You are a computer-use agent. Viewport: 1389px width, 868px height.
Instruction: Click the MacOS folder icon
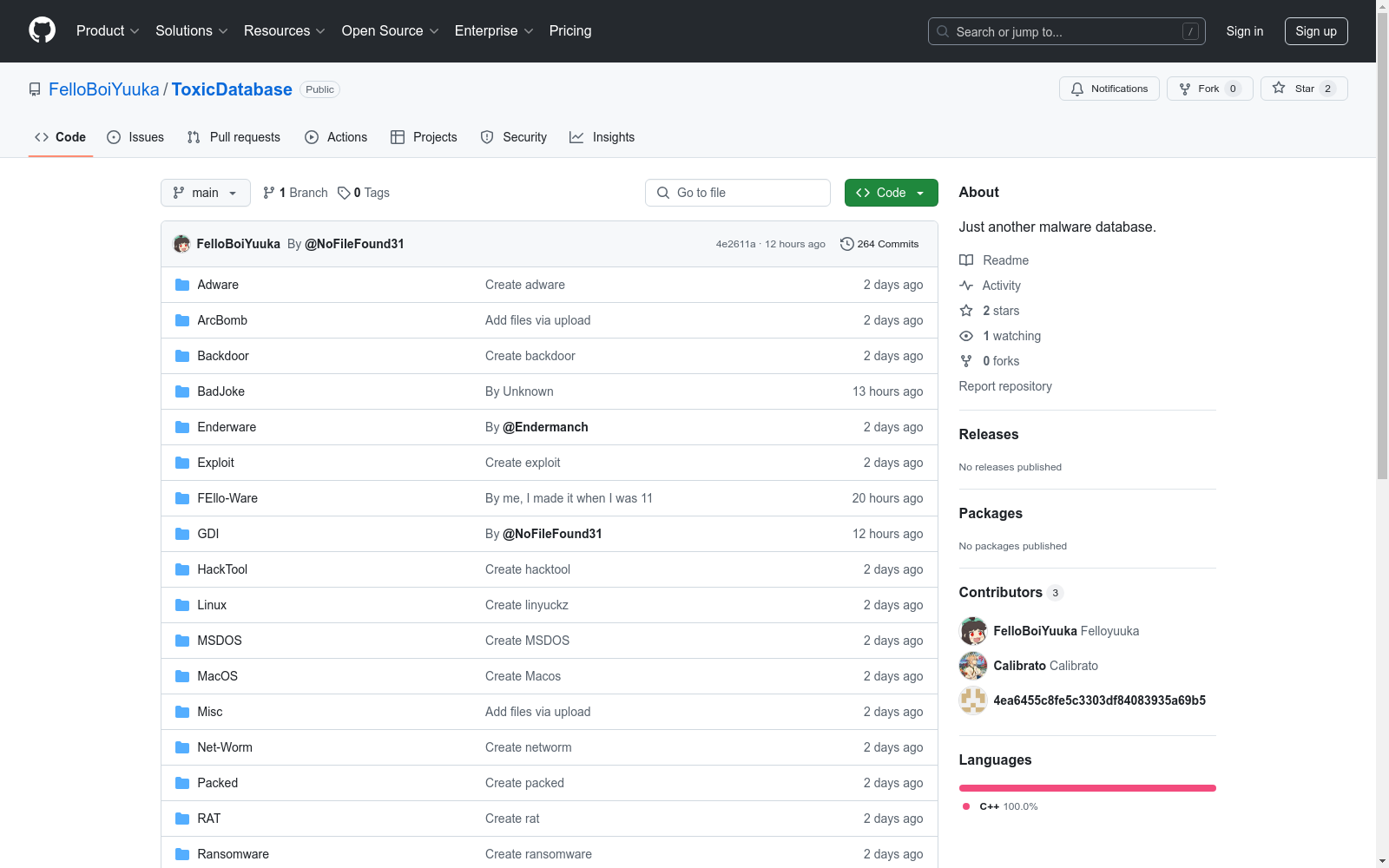[182, 676]
